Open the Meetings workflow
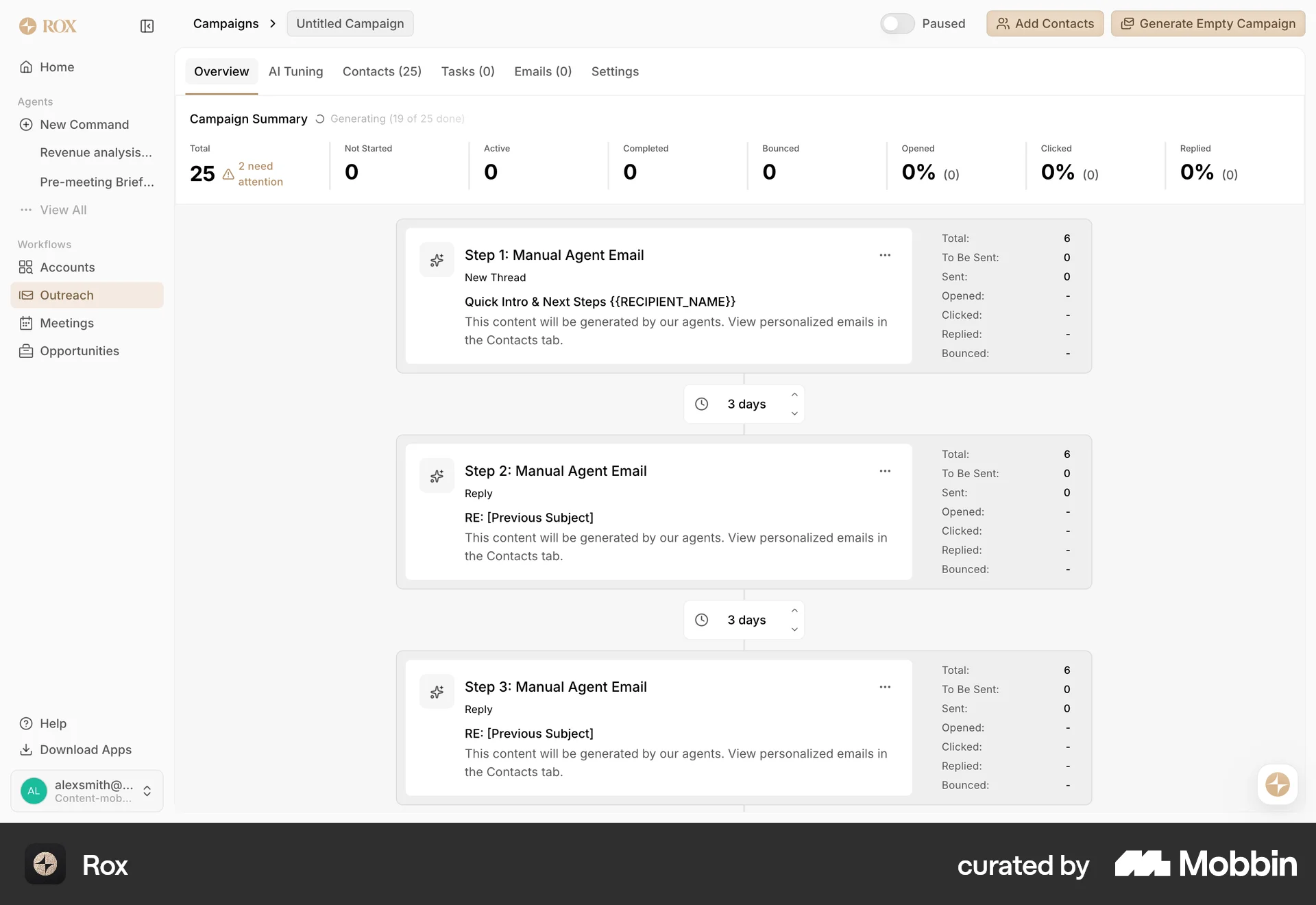Image resolution: width=1316 pixels, height=905 pixels. coord(67,323)
